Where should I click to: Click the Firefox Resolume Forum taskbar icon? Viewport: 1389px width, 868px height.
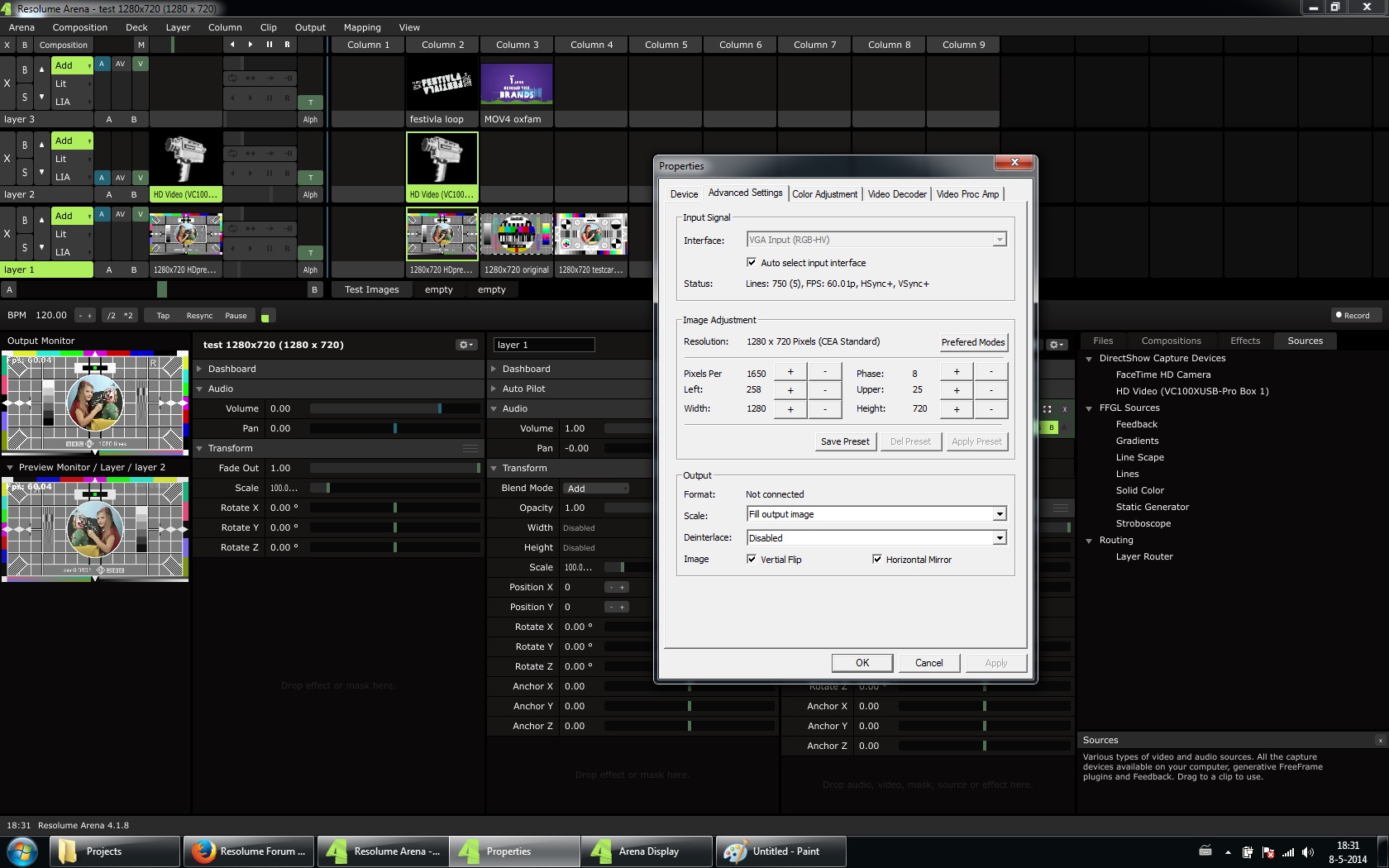click(249, 851)
